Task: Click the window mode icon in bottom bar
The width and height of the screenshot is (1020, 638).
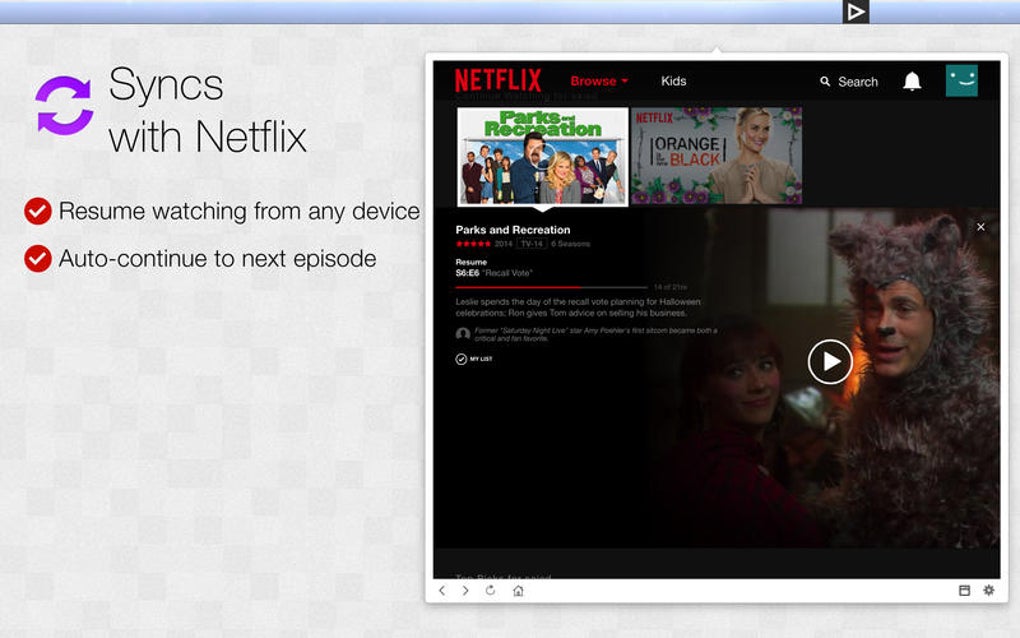Action: click(x=965, y=591)
